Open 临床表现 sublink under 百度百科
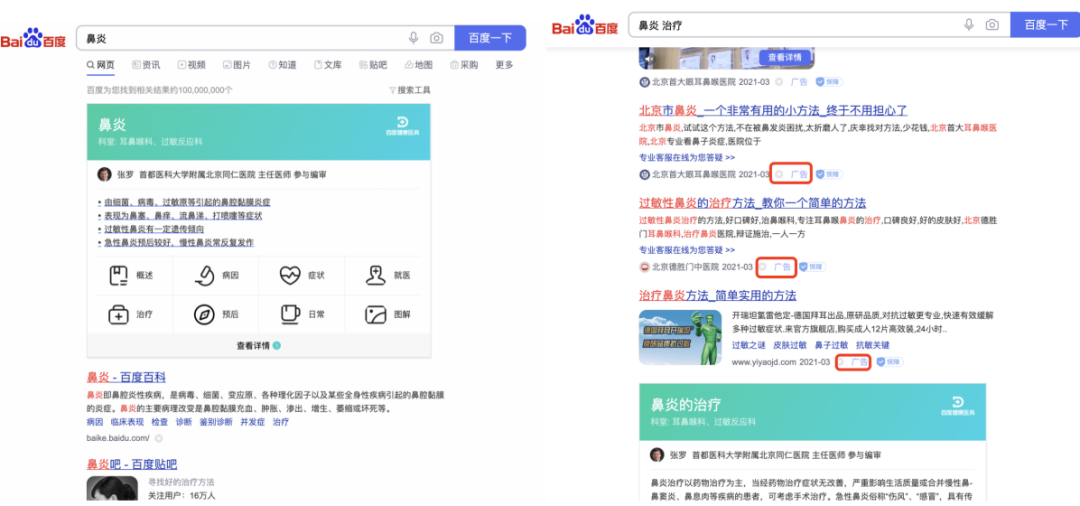Image resolution: width=1080 pixels, height=506 pixels. (127, 422)
